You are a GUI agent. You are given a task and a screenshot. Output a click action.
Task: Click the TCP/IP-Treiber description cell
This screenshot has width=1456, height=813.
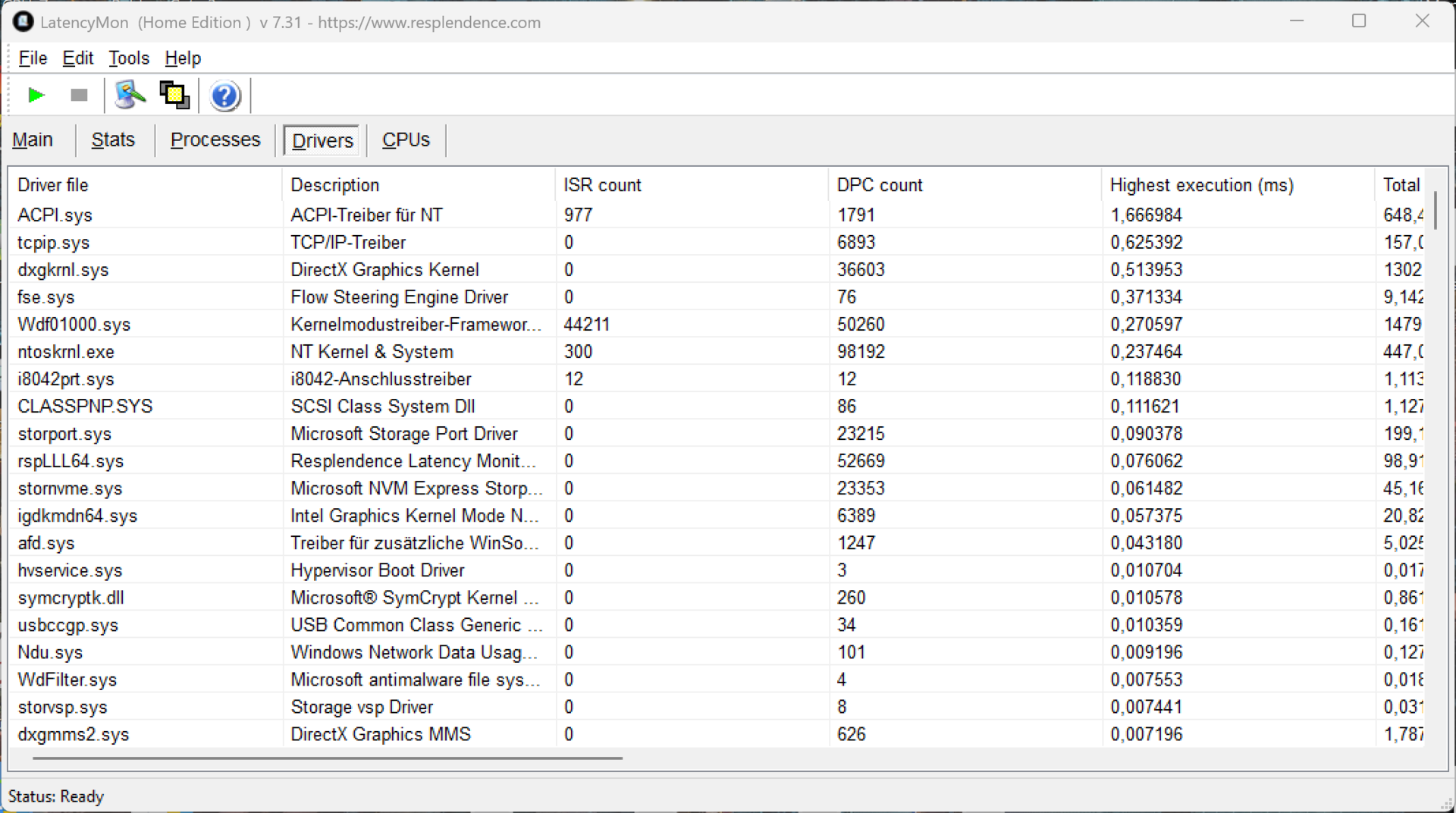tap(348, 243)
